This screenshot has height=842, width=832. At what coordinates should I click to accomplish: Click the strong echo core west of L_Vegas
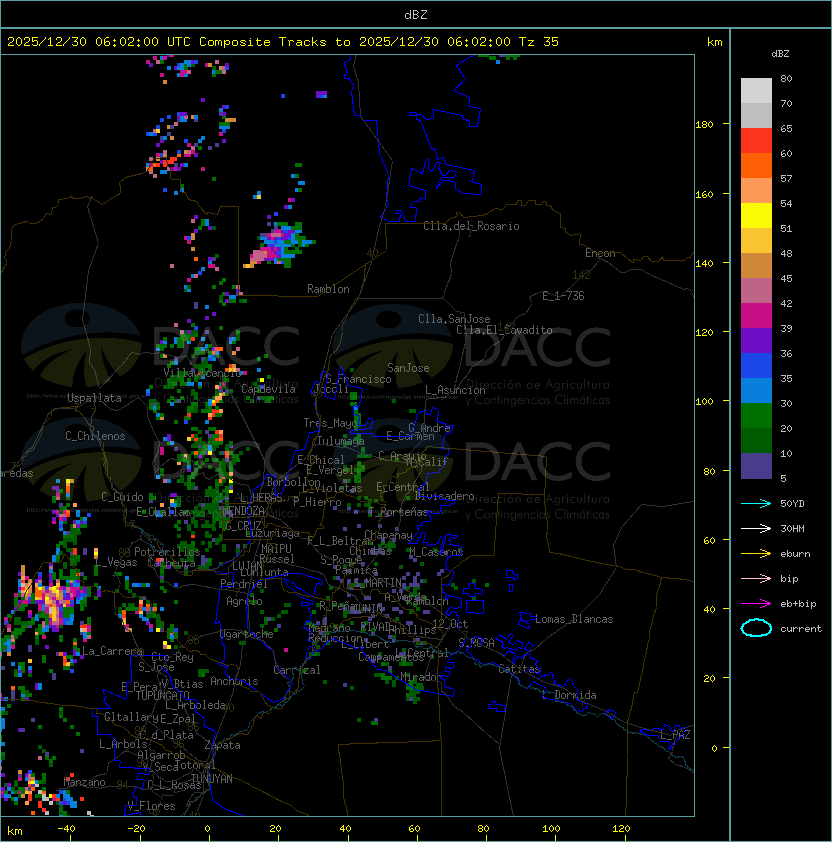point(55,599)
